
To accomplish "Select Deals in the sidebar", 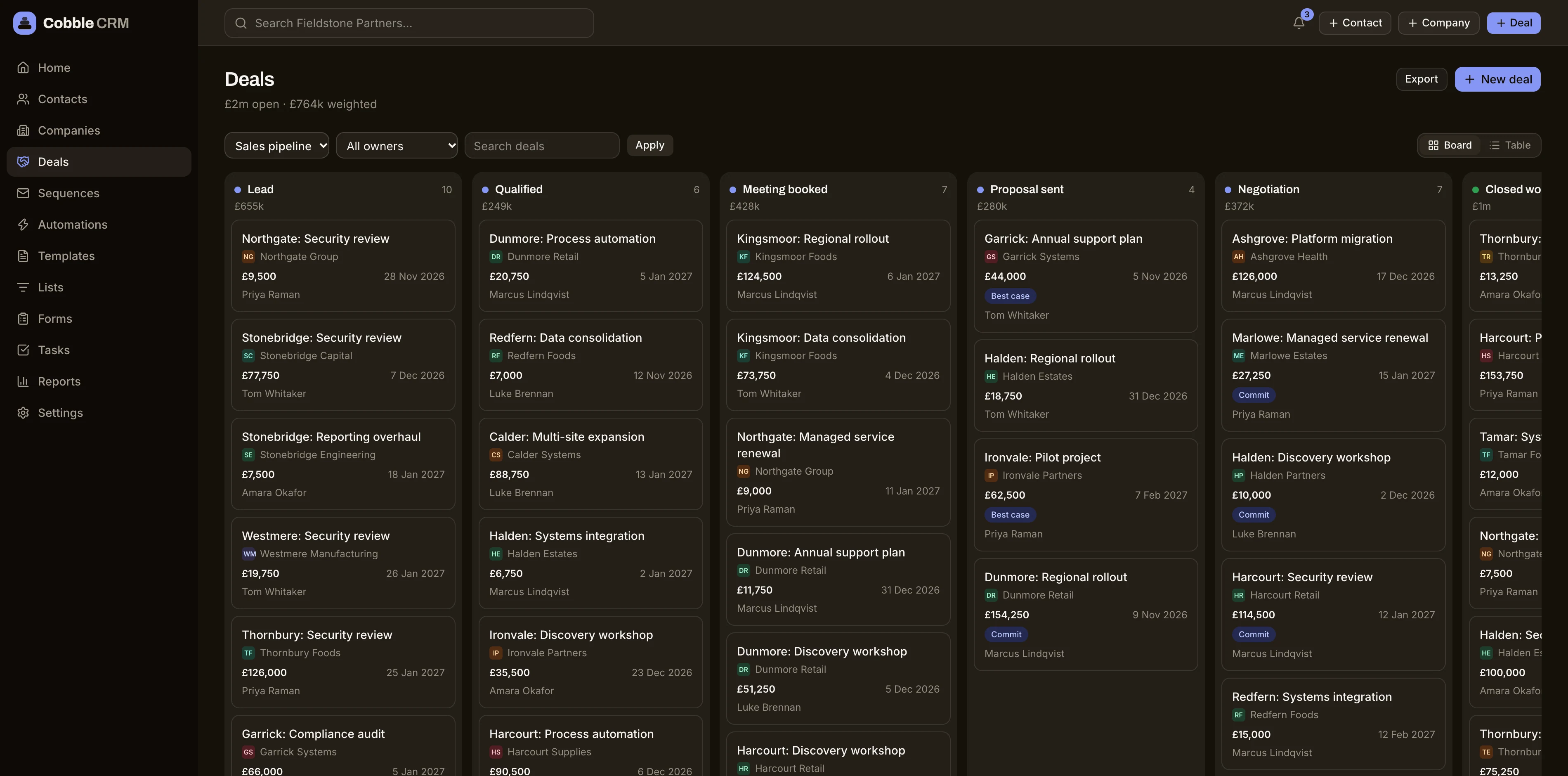I will point(99,162).
